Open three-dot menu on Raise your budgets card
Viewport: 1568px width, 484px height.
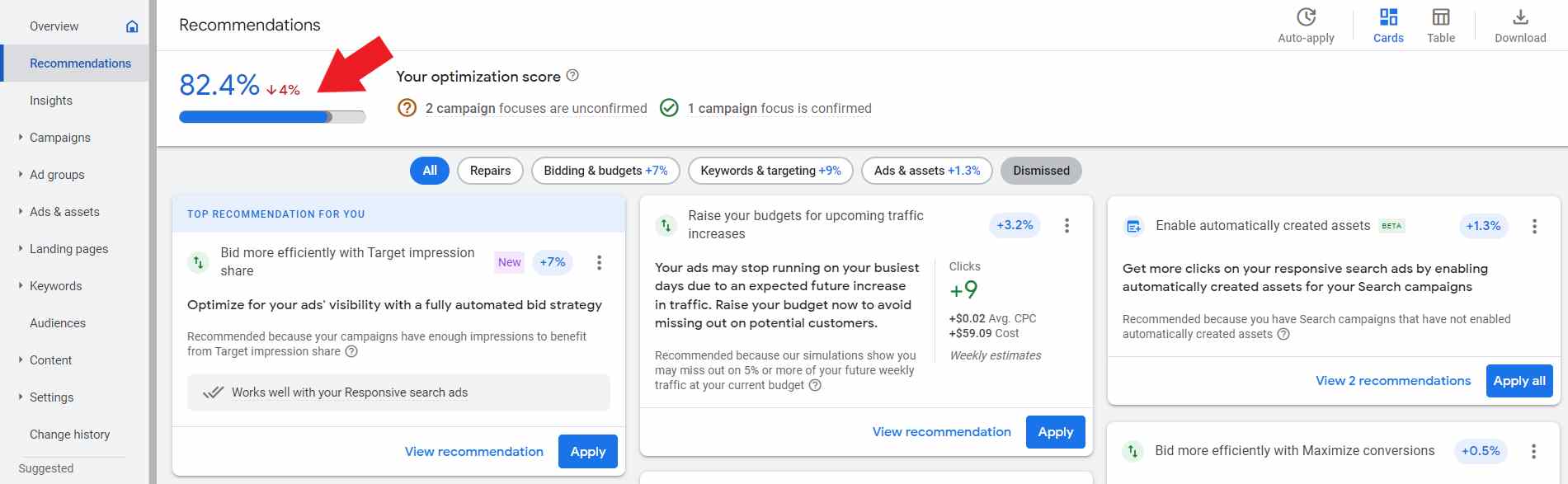pos(1067,225)
